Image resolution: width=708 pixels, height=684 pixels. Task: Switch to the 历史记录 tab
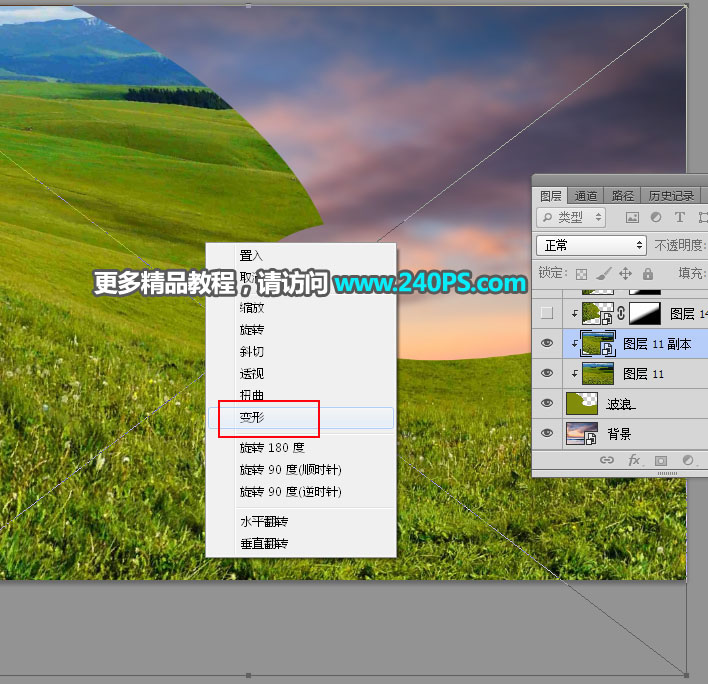coord(671,195)
